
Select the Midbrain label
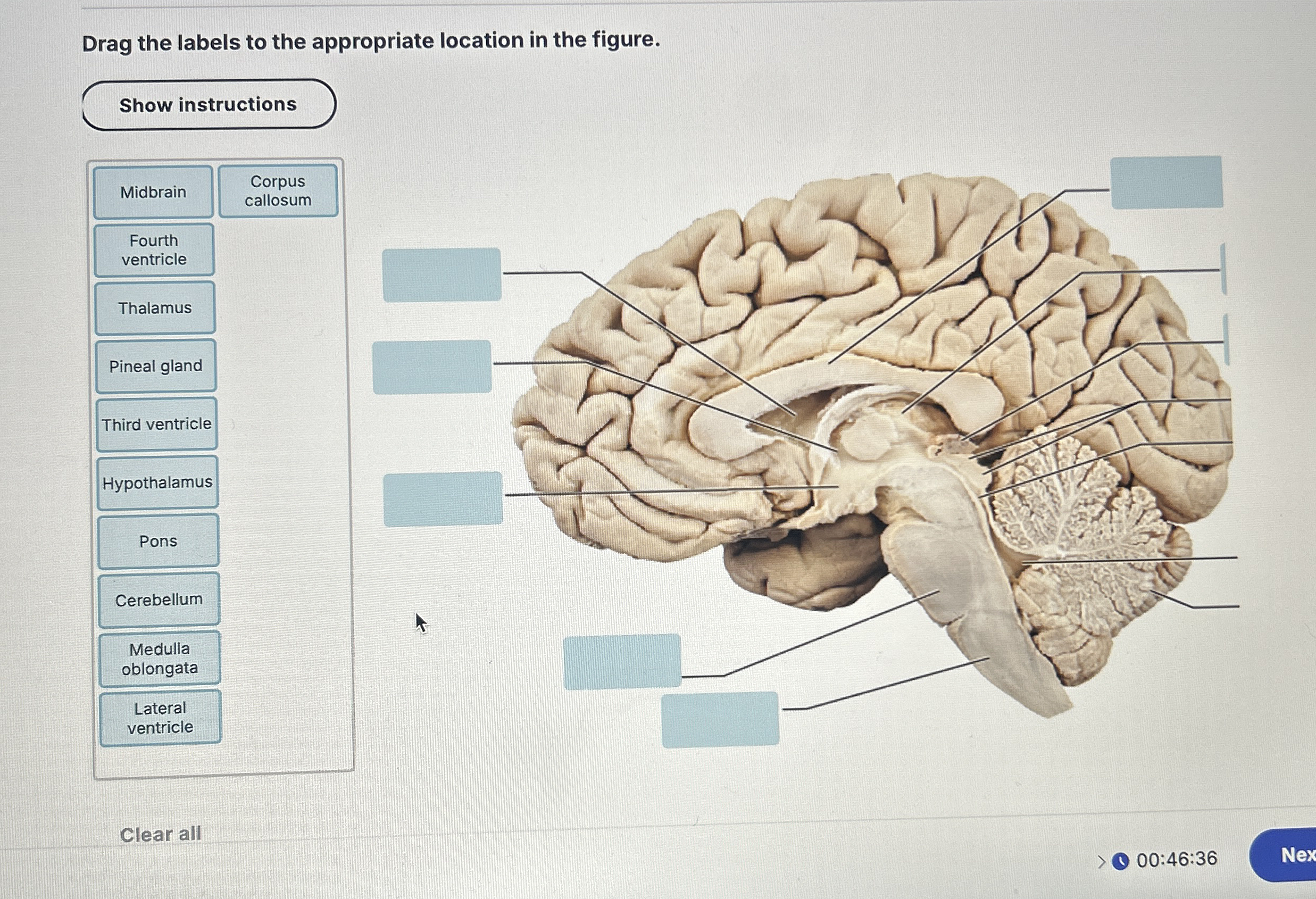[153, 193]
